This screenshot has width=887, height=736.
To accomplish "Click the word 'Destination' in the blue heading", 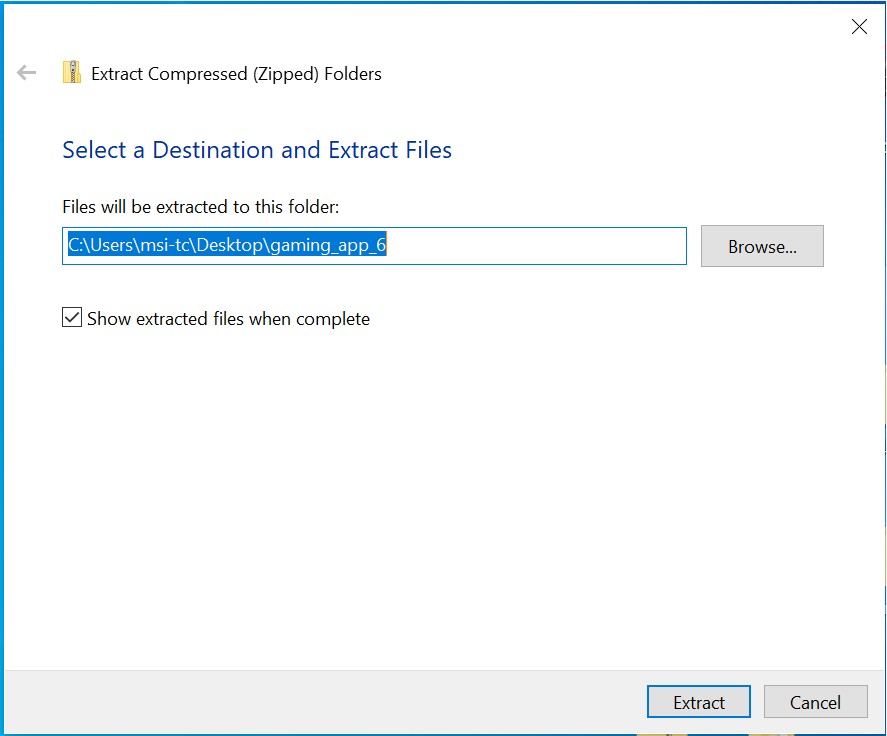I will coord(213,150).
